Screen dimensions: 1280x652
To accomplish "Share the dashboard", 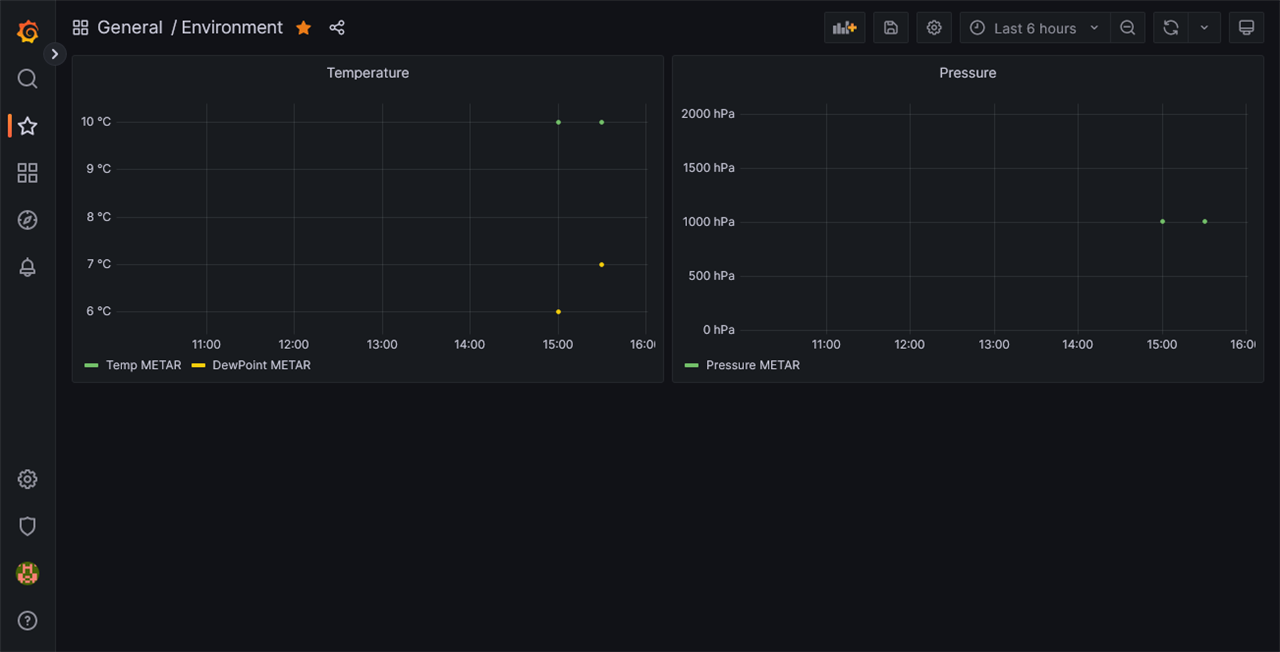I will click(x=337, y=28).
